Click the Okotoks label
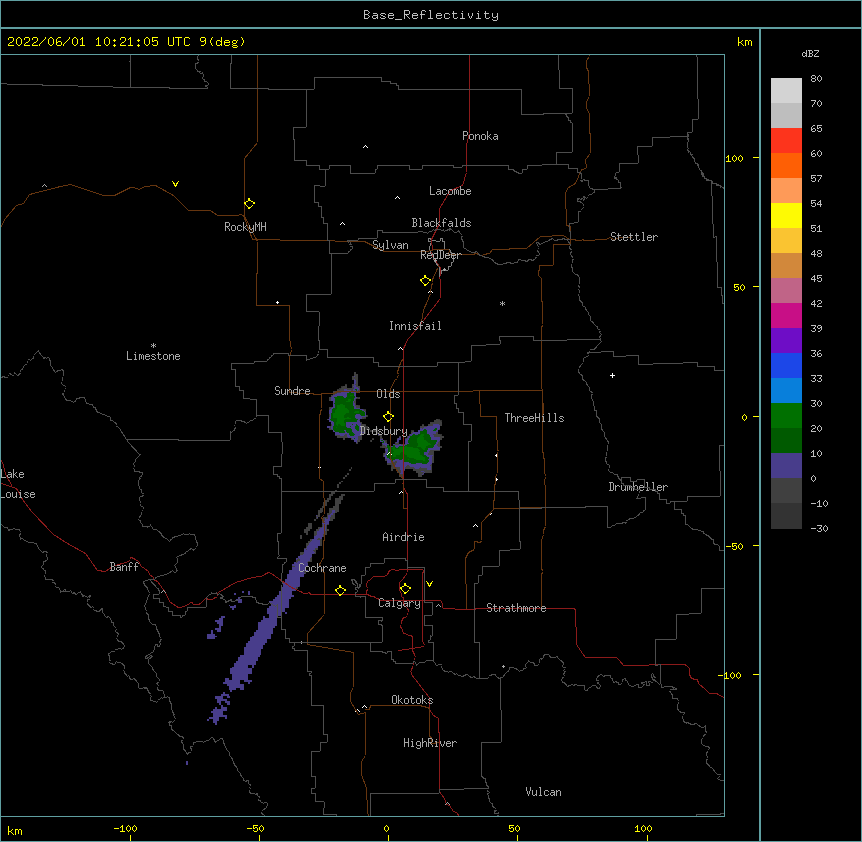 pos(412,700)
